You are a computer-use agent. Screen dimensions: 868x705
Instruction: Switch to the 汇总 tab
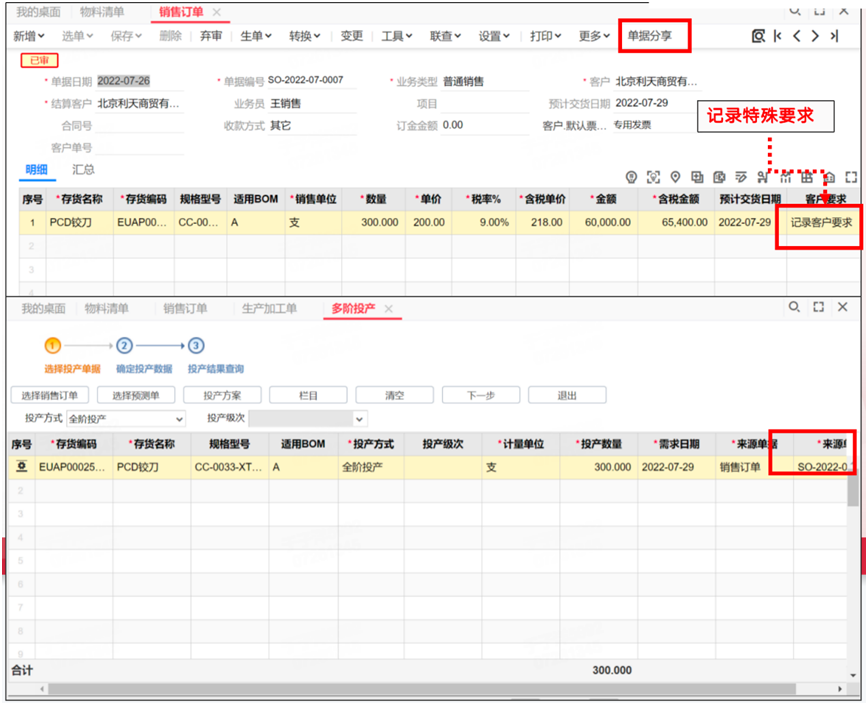tap(84, 170)
